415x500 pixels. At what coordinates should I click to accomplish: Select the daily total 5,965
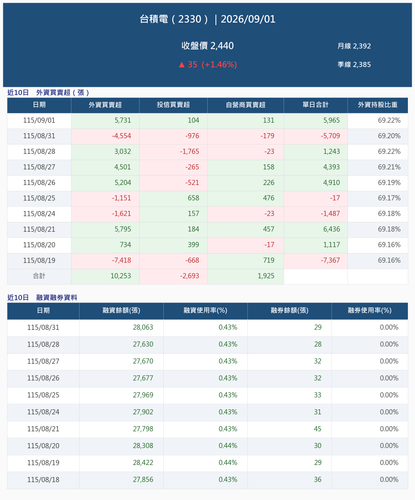[x=331, y=120]
